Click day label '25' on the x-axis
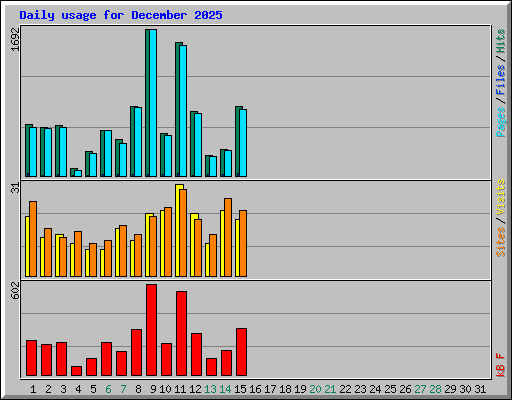The height and width of the screenshot is (400, 512). [390, 389]
